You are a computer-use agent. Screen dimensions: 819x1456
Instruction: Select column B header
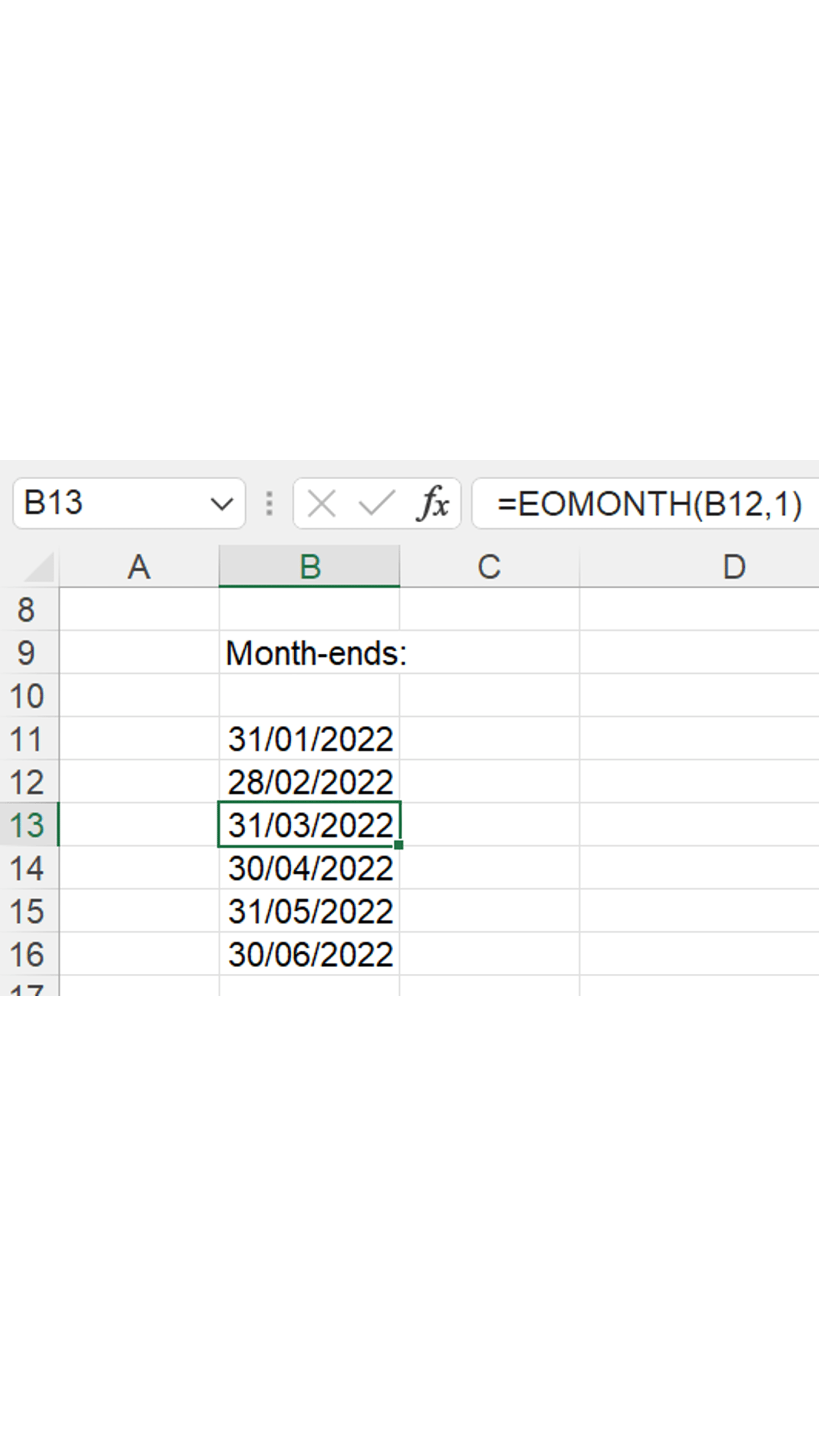[309, 567]
